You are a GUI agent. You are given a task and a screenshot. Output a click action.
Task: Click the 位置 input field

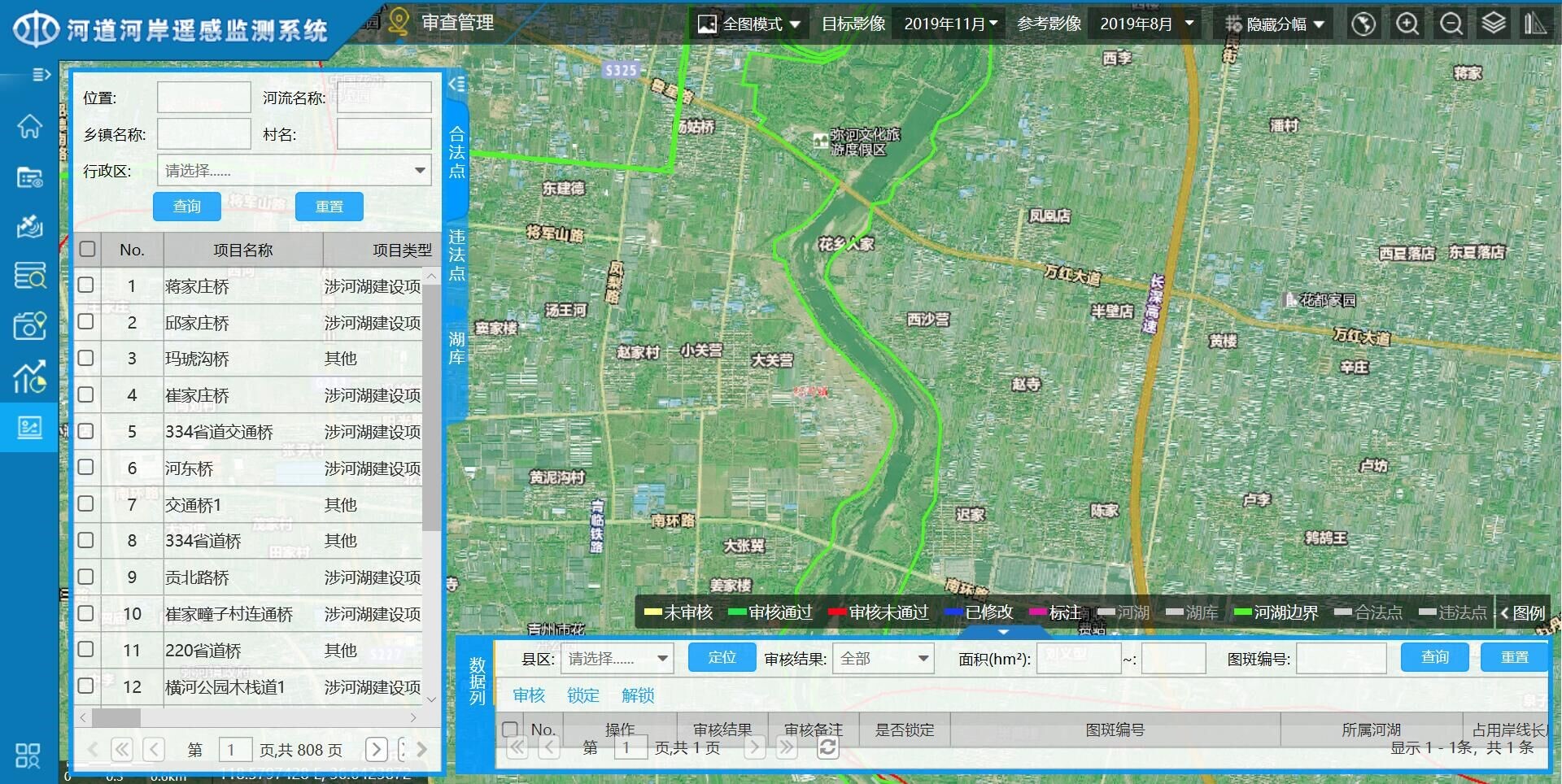point(203,98)
